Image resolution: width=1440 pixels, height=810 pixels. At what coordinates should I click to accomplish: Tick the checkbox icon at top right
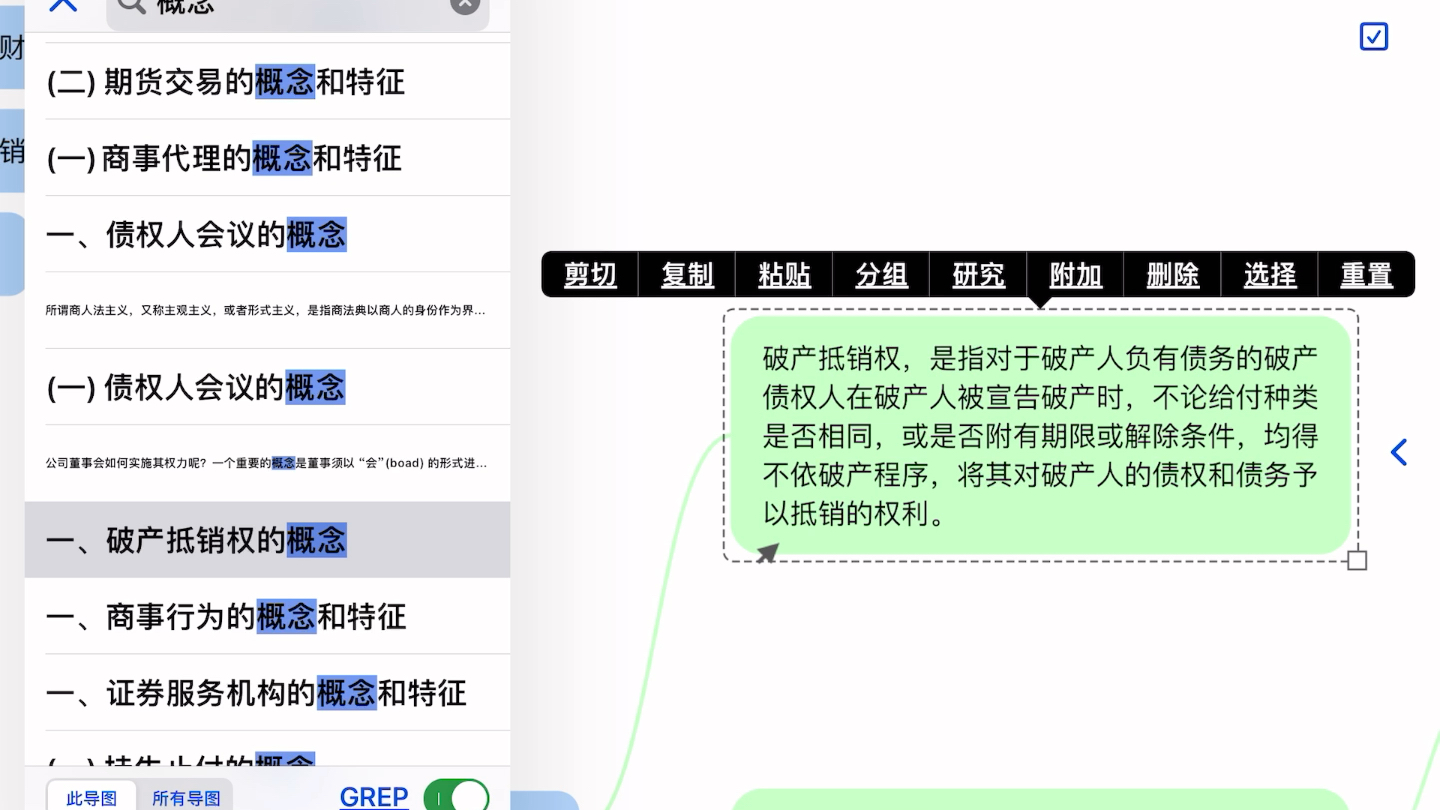click(1374, 37)
